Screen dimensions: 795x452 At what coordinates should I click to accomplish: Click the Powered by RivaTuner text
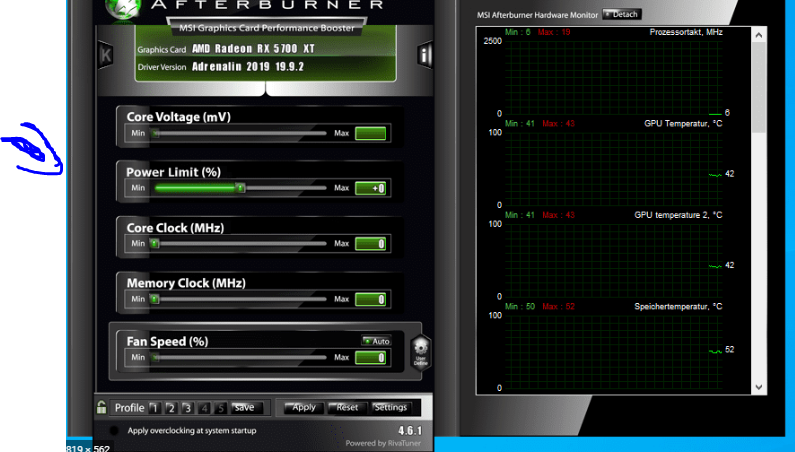click(x=383, y=443)
